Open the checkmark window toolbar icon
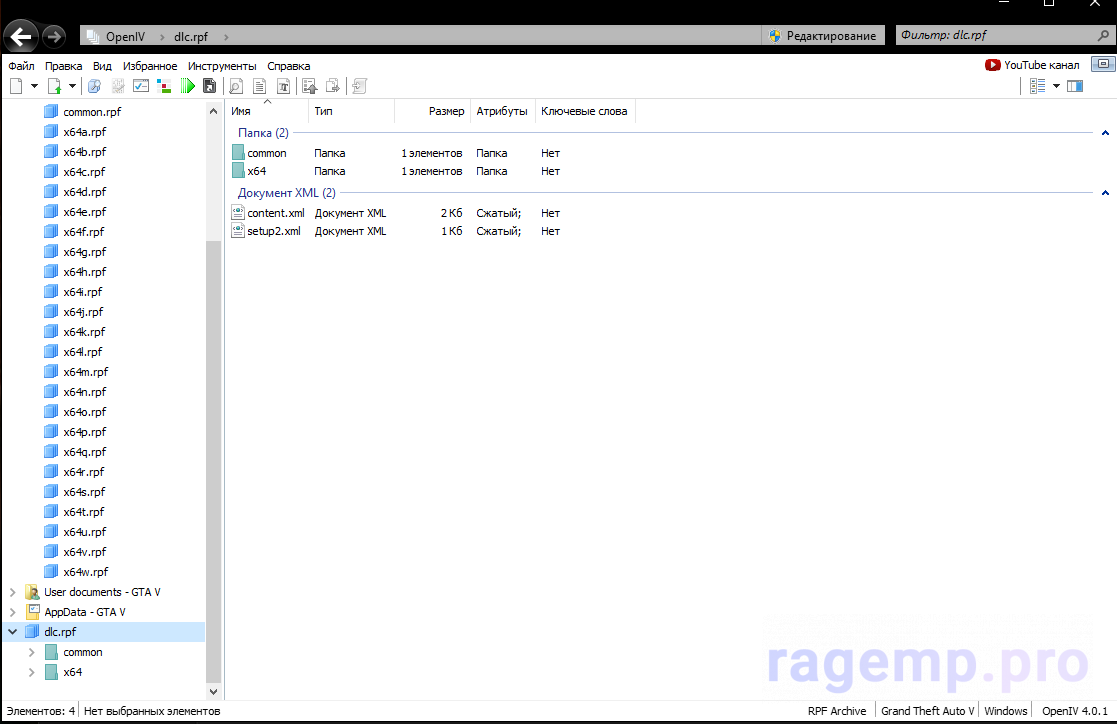The image size is (1117, 724). pos(141,86)
